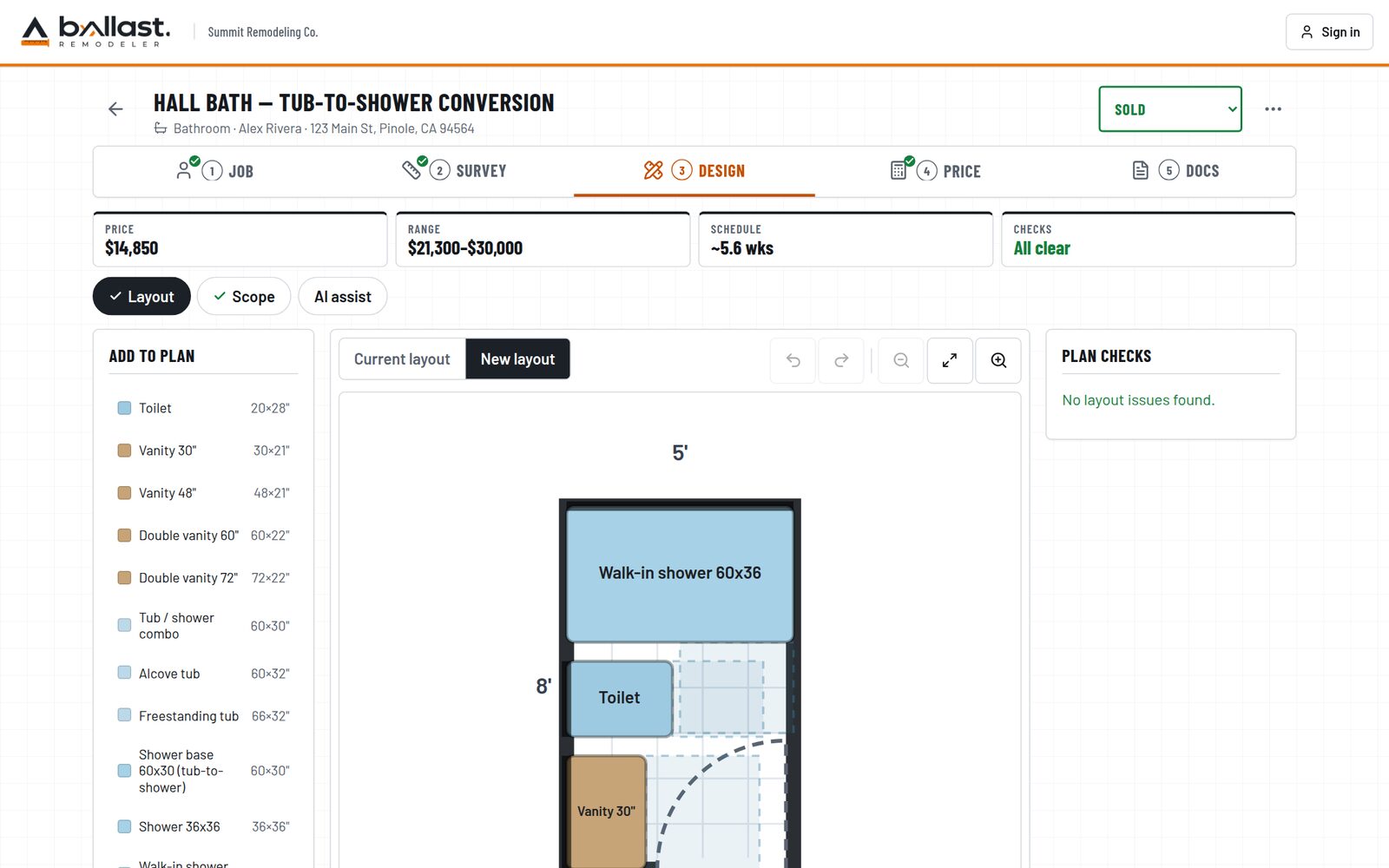Click the Sign in button
The image size is (1389, 868).
(x=1329, y=32)
